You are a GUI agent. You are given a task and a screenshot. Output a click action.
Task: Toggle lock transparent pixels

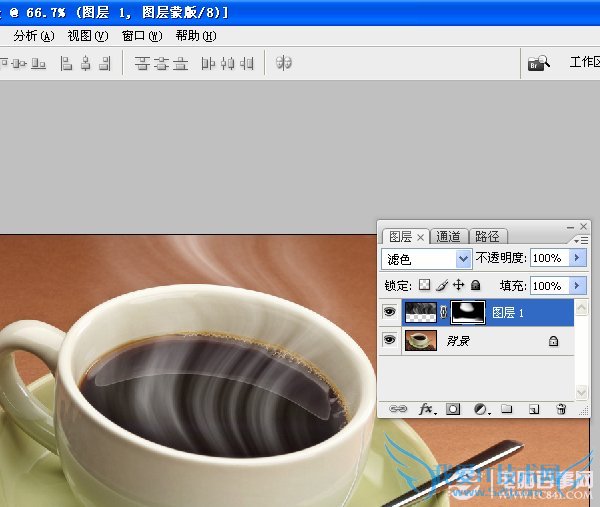[x=424, y=285]
